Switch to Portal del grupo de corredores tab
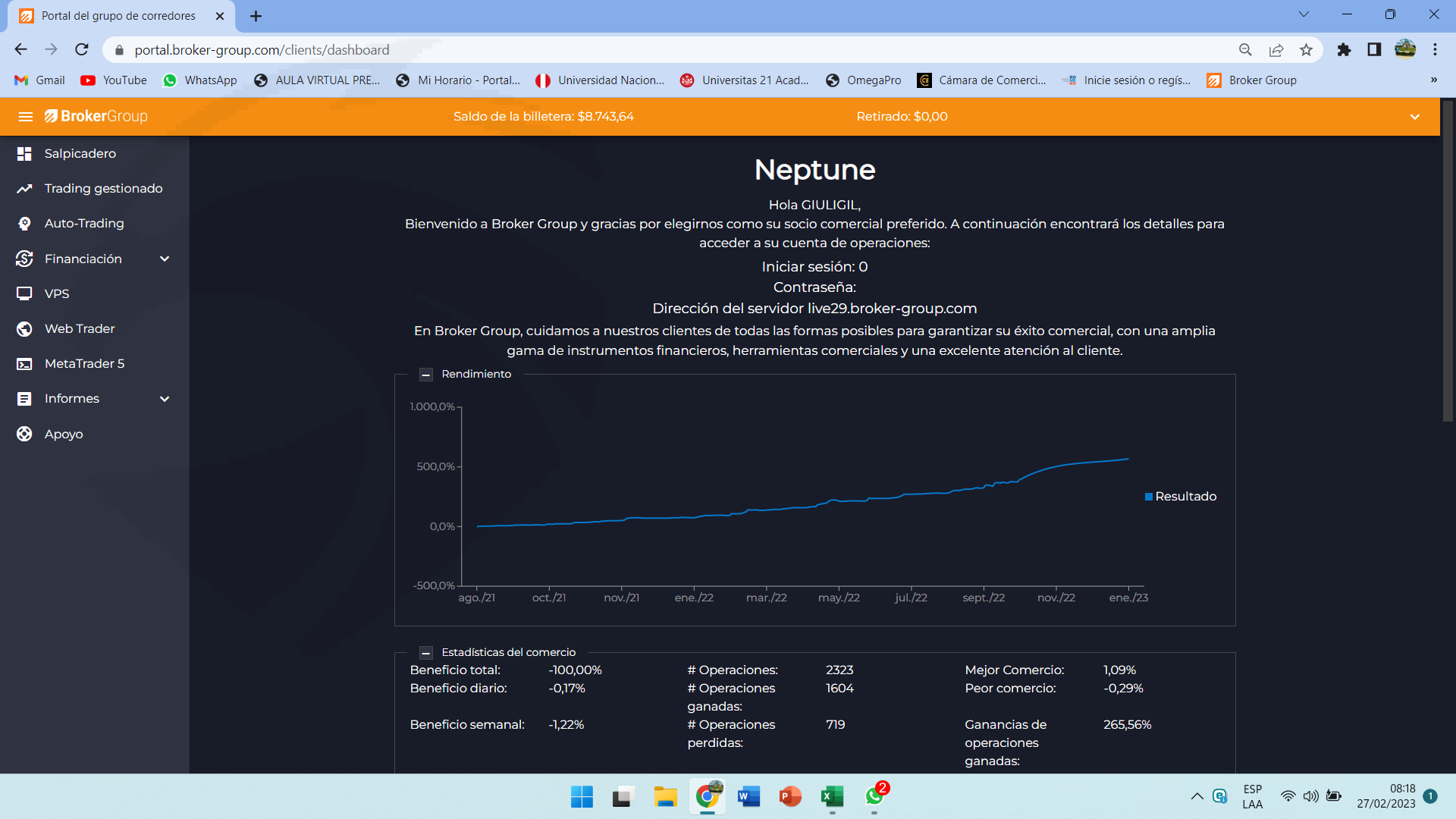Viewport: 1456px width, 819px height. 118,16
